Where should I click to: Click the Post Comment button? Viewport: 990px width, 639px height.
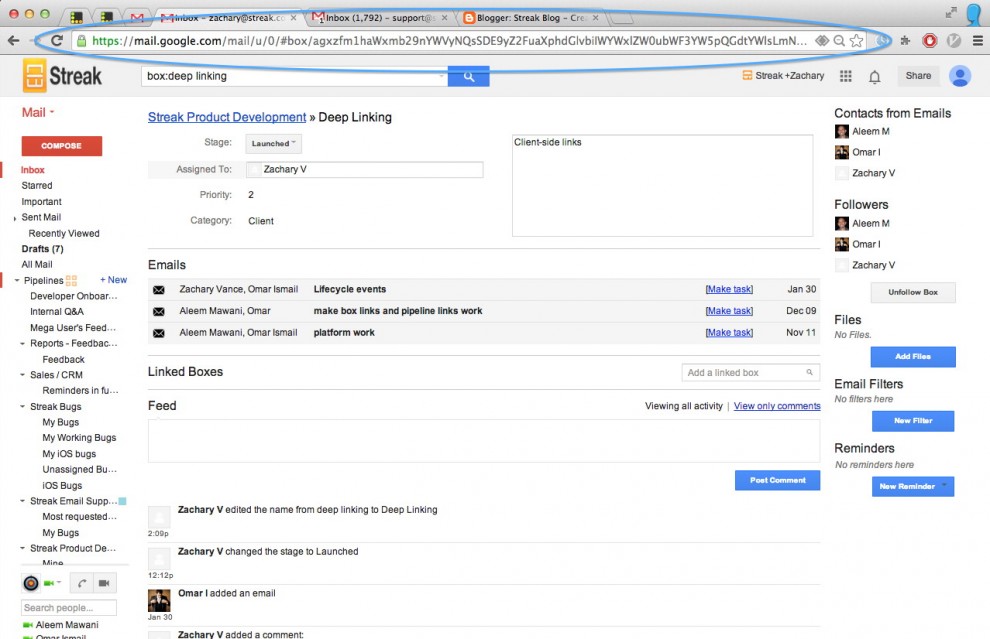coord(777,481)
